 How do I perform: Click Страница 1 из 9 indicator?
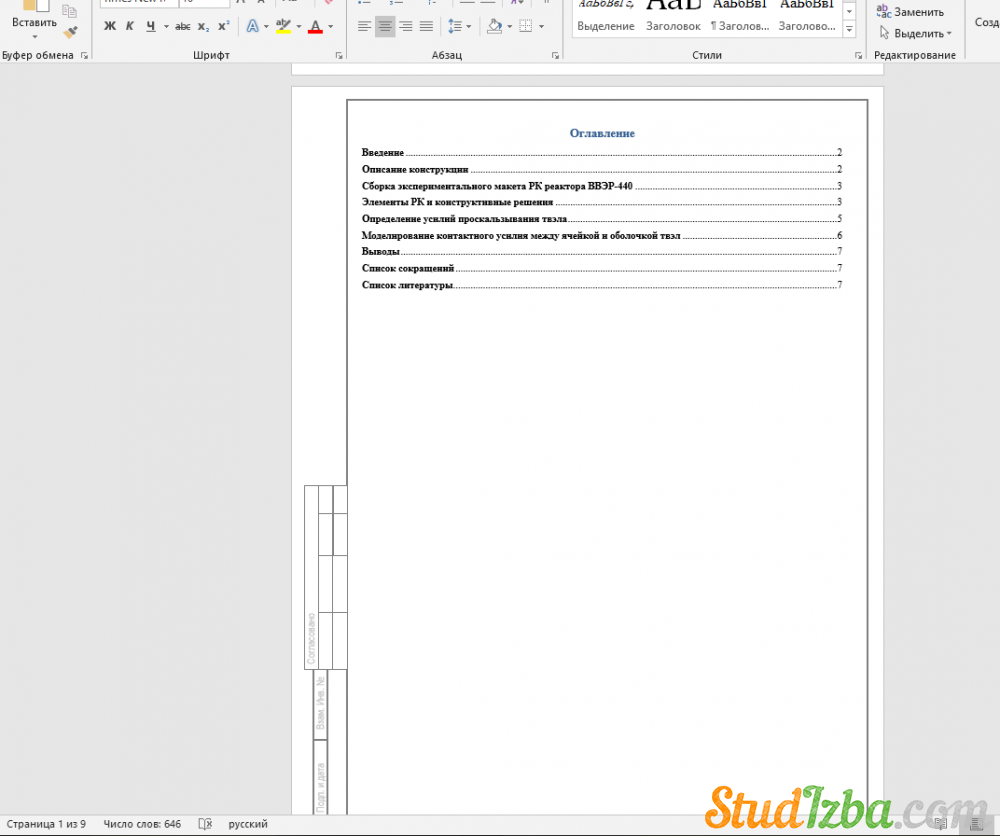46,824
